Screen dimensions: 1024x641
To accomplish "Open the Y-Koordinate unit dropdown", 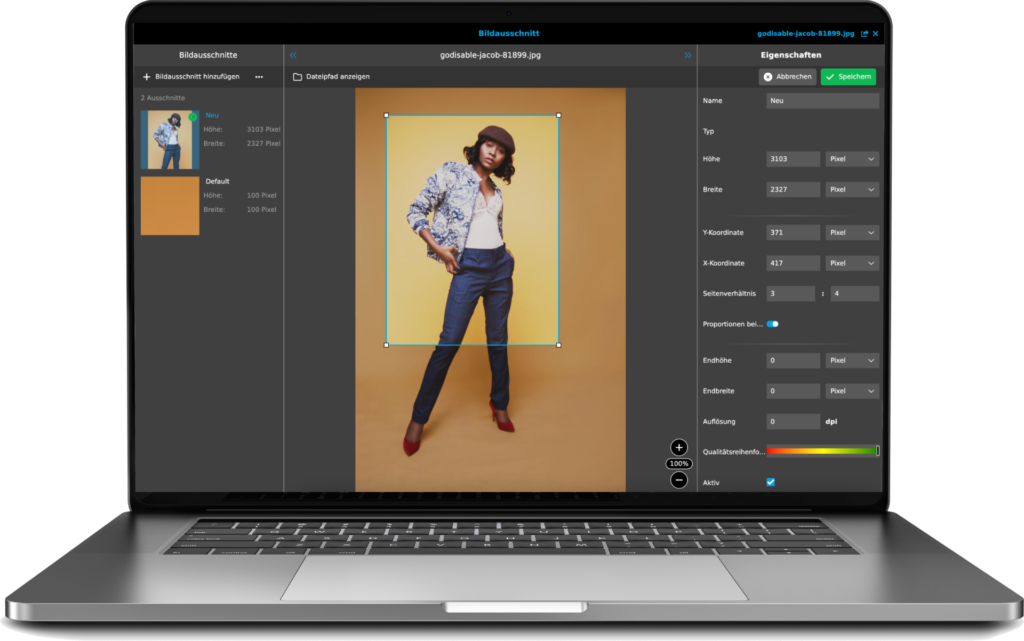I will (852, 232).
